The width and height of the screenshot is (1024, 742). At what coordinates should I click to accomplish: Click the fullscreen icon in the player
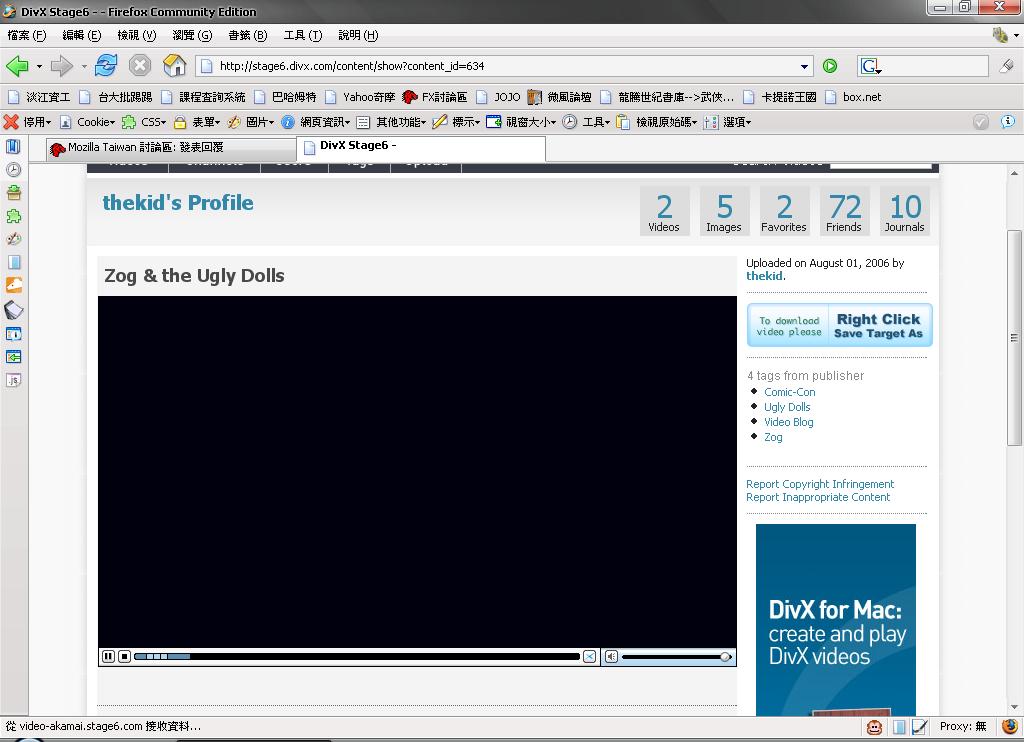[x=590, y=657]
